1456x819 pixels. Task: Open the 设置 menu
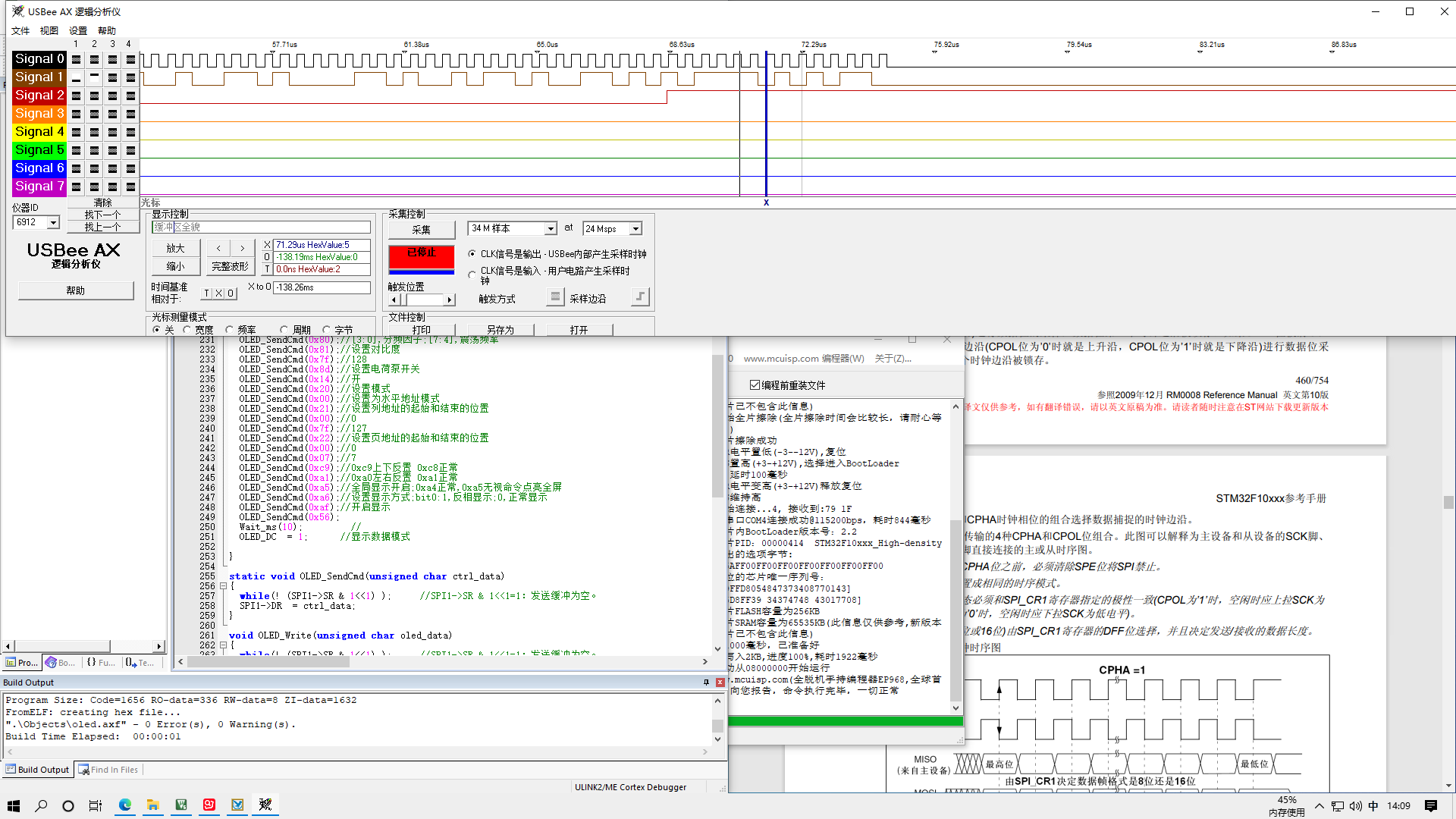click(78, 31)
